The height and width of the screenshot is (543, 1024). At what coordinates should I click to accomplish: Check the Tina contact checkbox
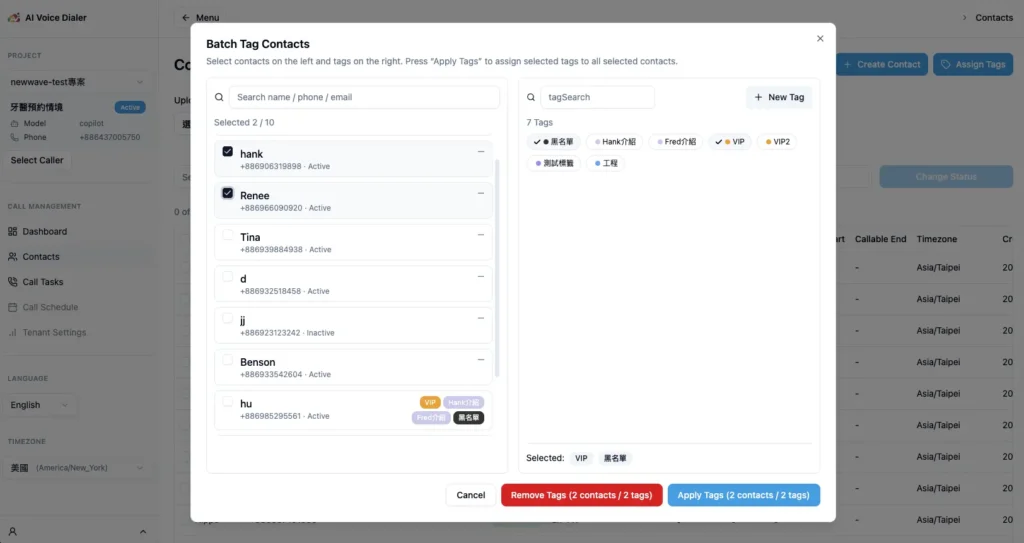click(228, 235)
